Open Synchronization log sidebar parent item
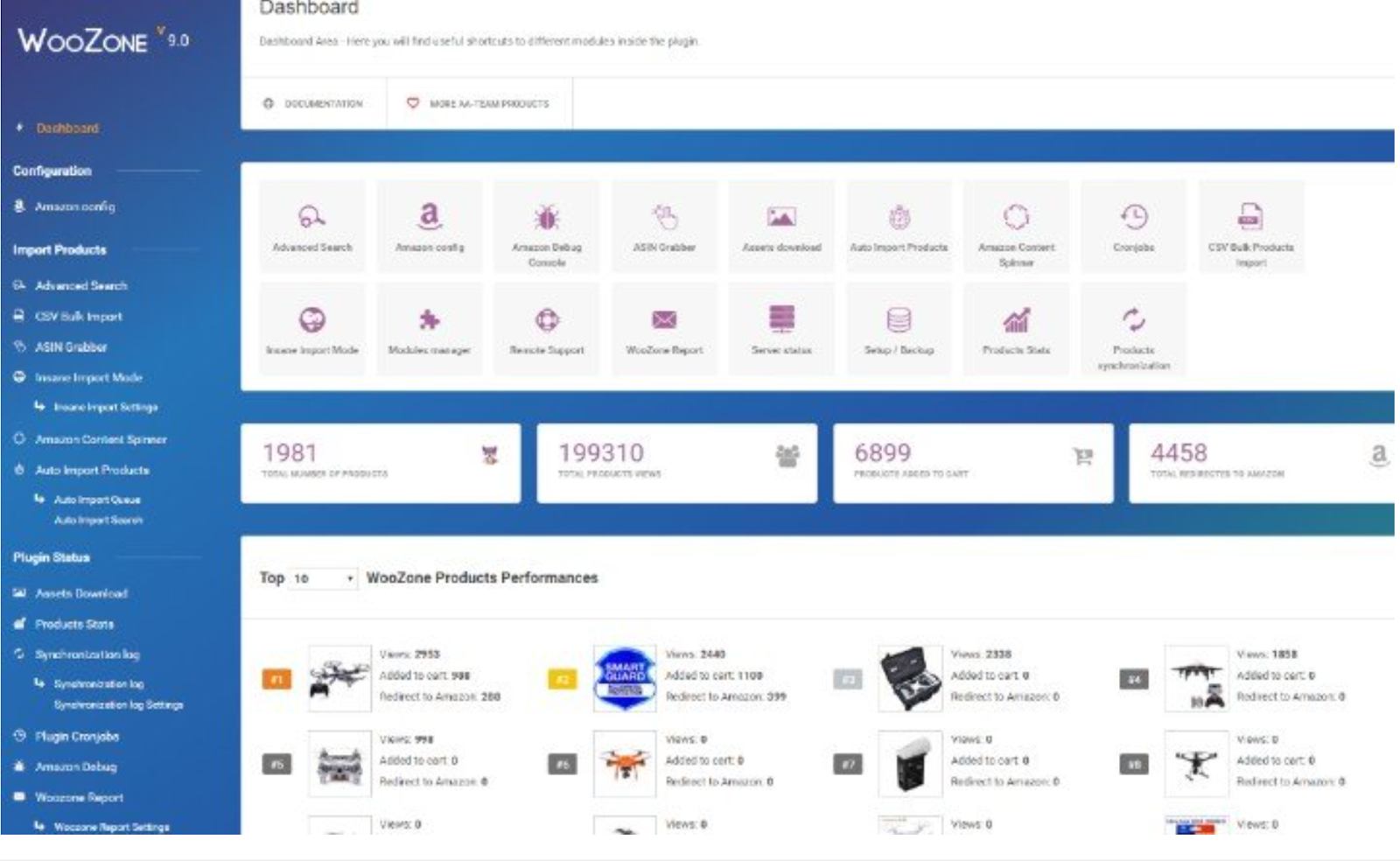1400x861 pixels. pyautogui.click(x=87, y=654)
